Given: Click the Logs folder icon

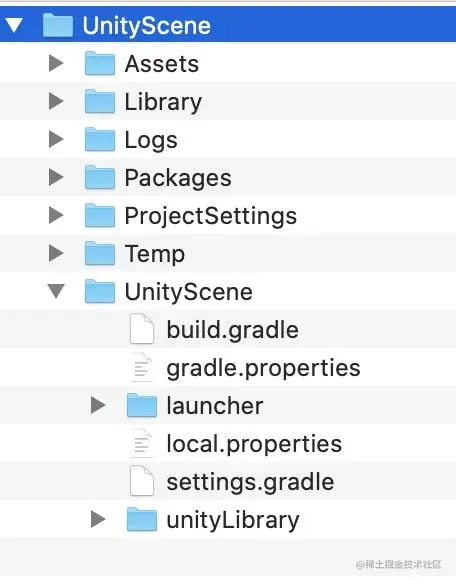Looking at the screenshot, I should (x=99, y=139).
